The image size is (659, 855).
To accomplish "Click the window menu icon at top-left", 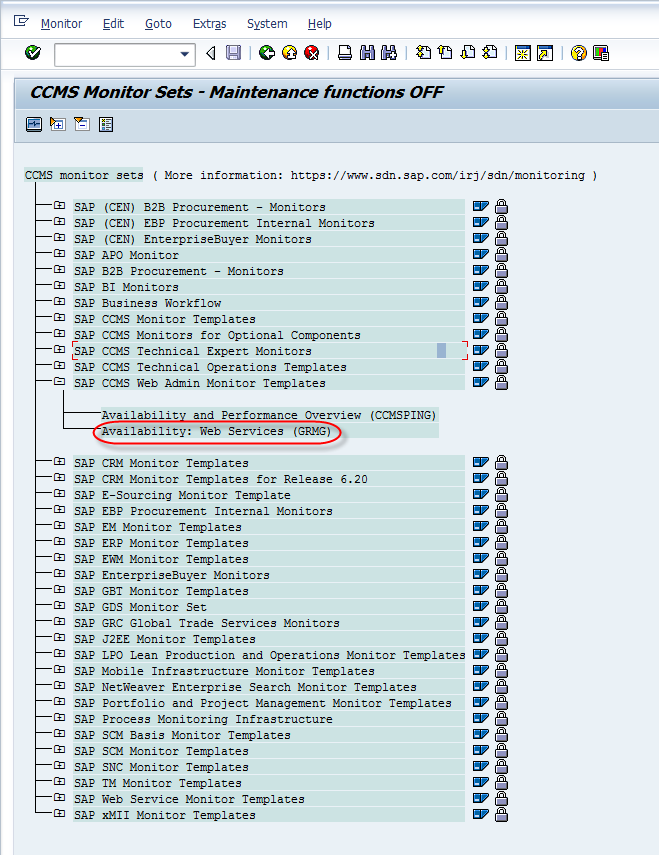I will click(21, 21).
